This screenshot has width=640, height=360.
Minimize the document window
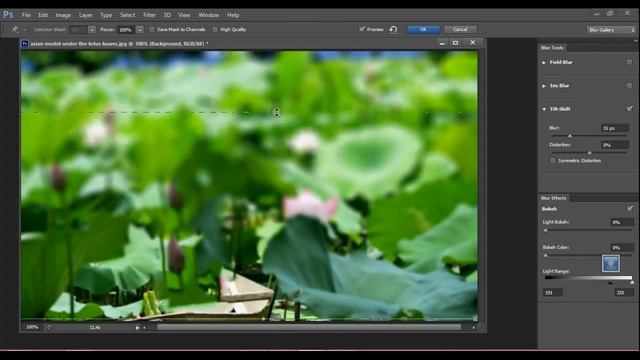pyautogui.click(x=442, y=43)
